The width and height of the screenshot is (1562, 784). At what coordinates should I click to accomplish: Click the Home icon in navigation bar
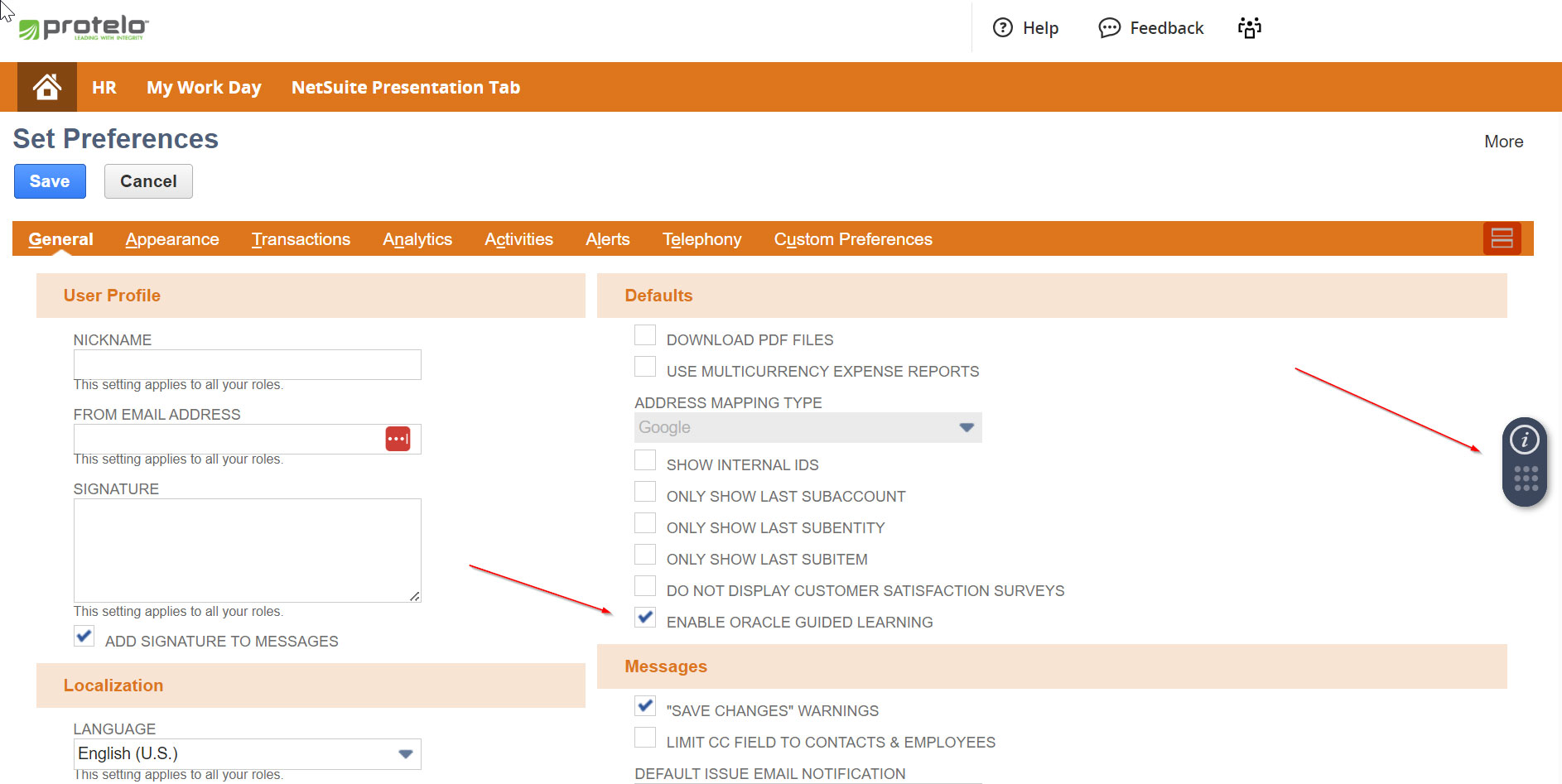coord(47,87)
